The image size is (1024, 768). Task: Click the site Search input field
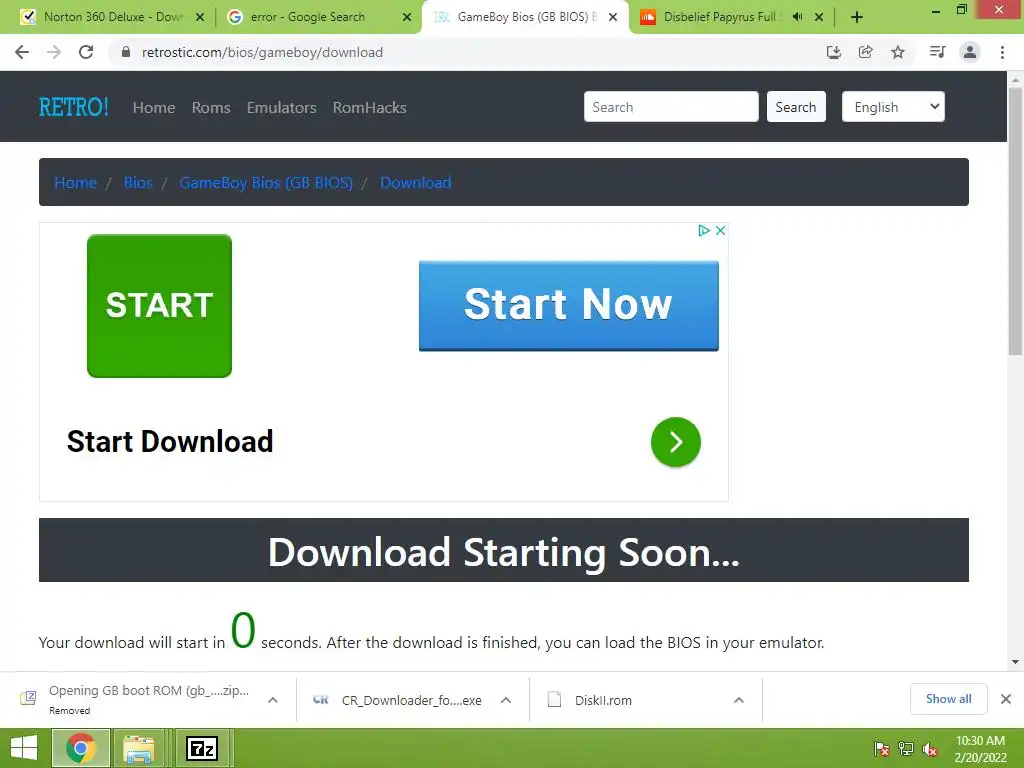tap(671, 107)
